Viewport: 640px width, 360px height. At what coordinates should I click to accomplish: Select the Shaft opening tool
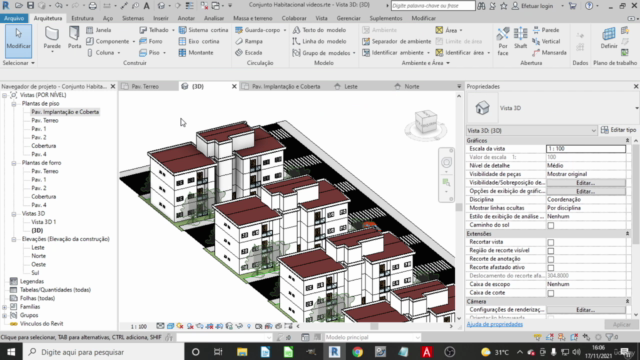pos(520,38)
